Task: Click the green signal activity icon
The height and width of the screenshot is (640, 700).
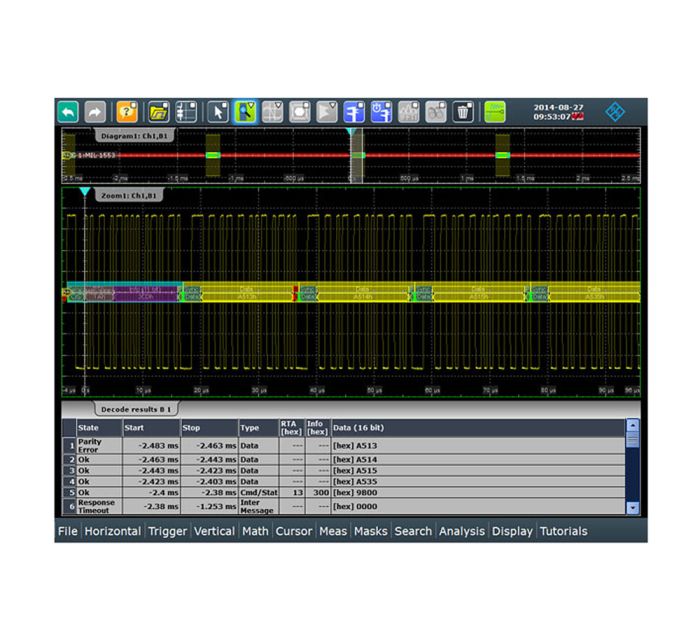Action: pos(495,112)
